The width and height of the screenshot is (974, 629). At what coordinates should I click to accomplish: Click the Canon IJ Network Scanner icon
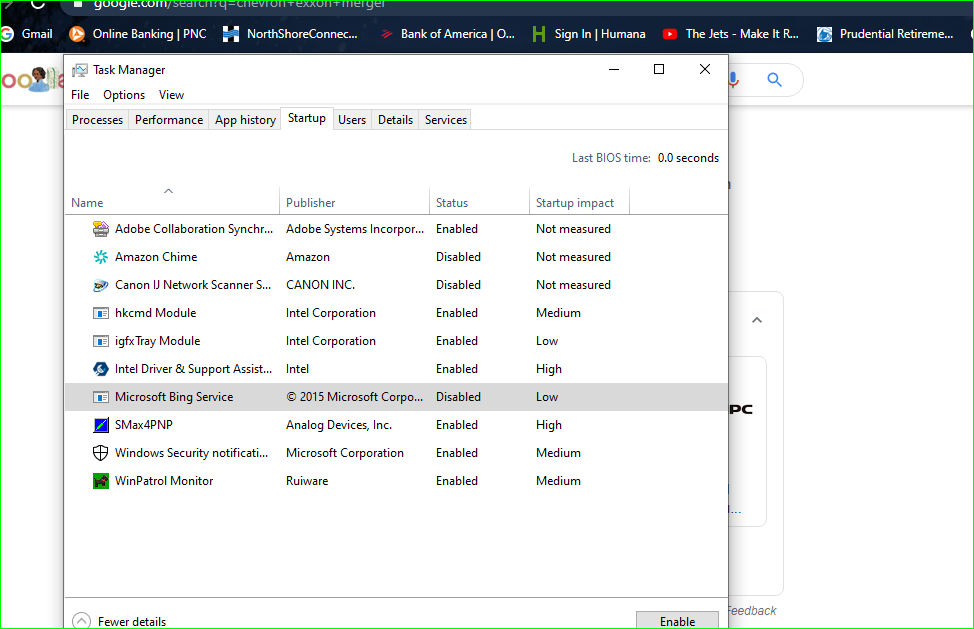(x=100, y=285)
